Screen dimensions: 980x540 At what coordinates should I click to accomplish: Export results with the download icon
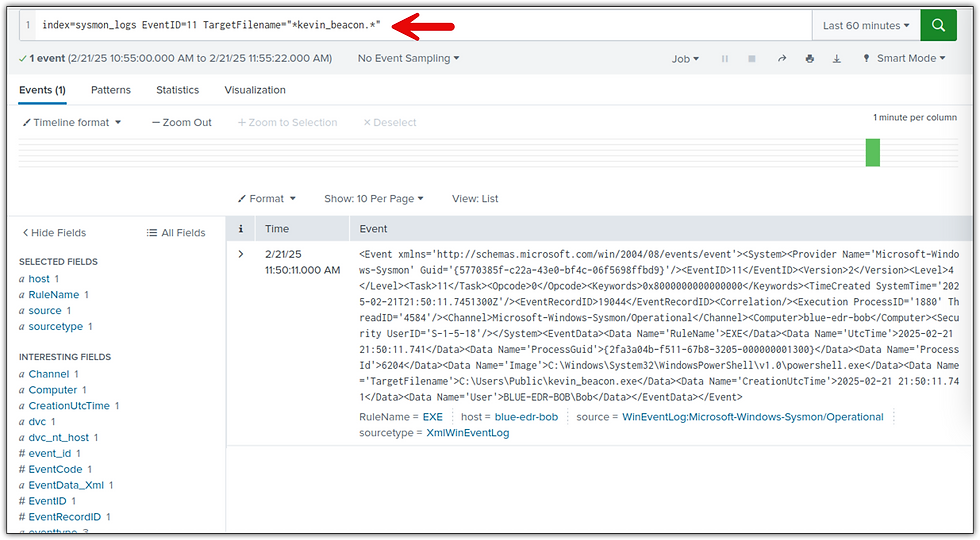point(837,59)
